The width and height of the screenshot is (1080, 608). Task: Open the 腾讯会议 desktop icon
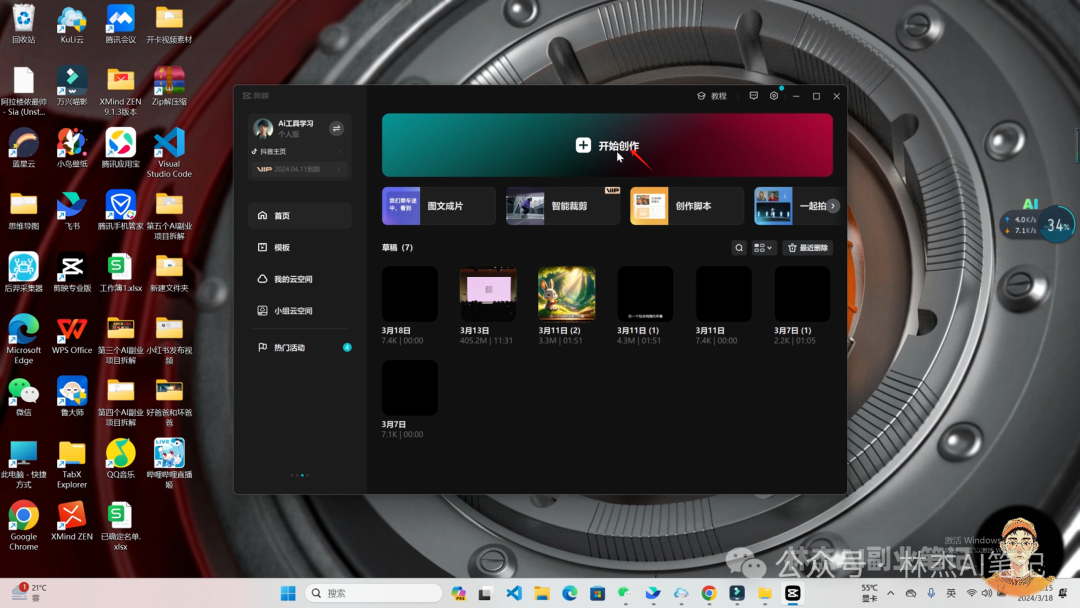tap(121, 25)
